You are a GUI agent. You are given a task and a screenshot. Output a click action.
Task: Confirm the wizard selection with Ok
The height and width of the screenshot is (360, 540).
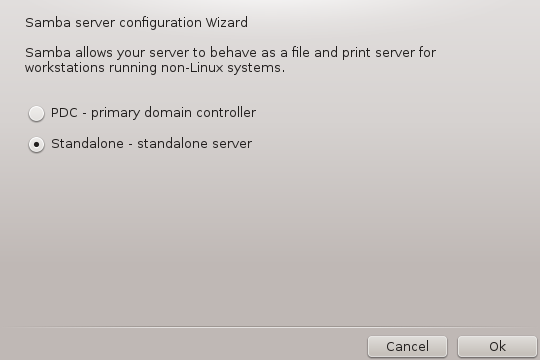coord(497,347)
